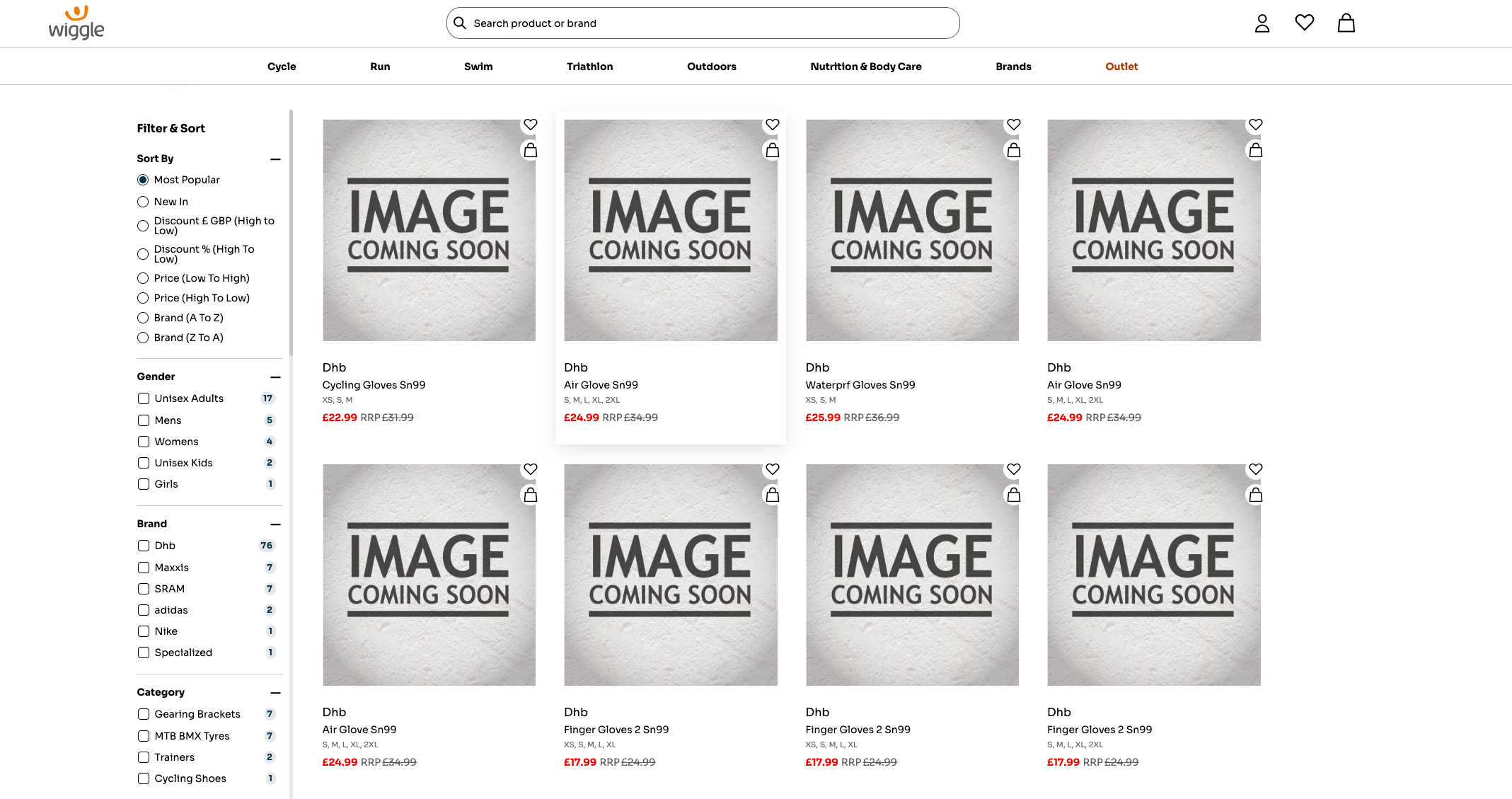1512x799 pixels.
Task: Click the Wiggle logo
Action: tap(76, 23)
